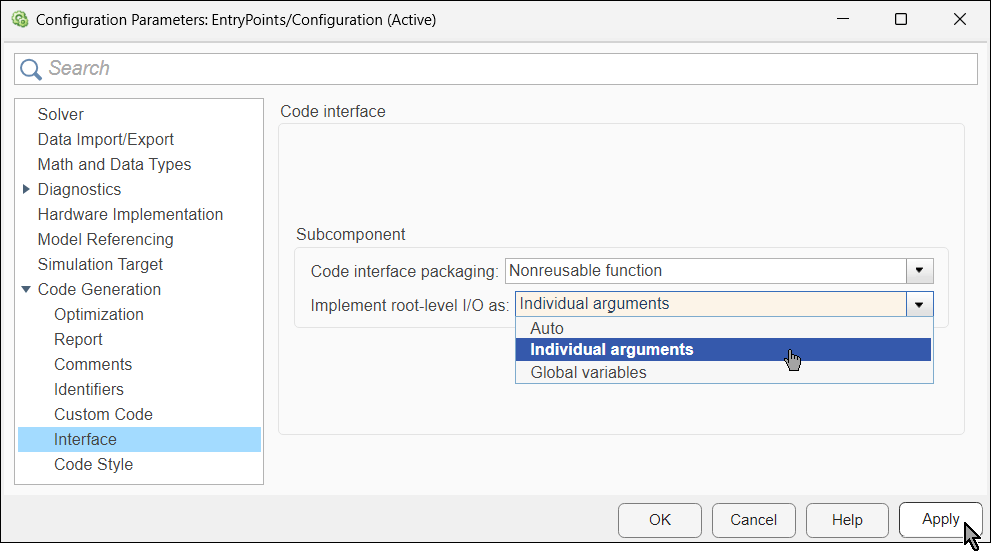
Task: Choose Auto from the dropdown list
Action: 724,328
